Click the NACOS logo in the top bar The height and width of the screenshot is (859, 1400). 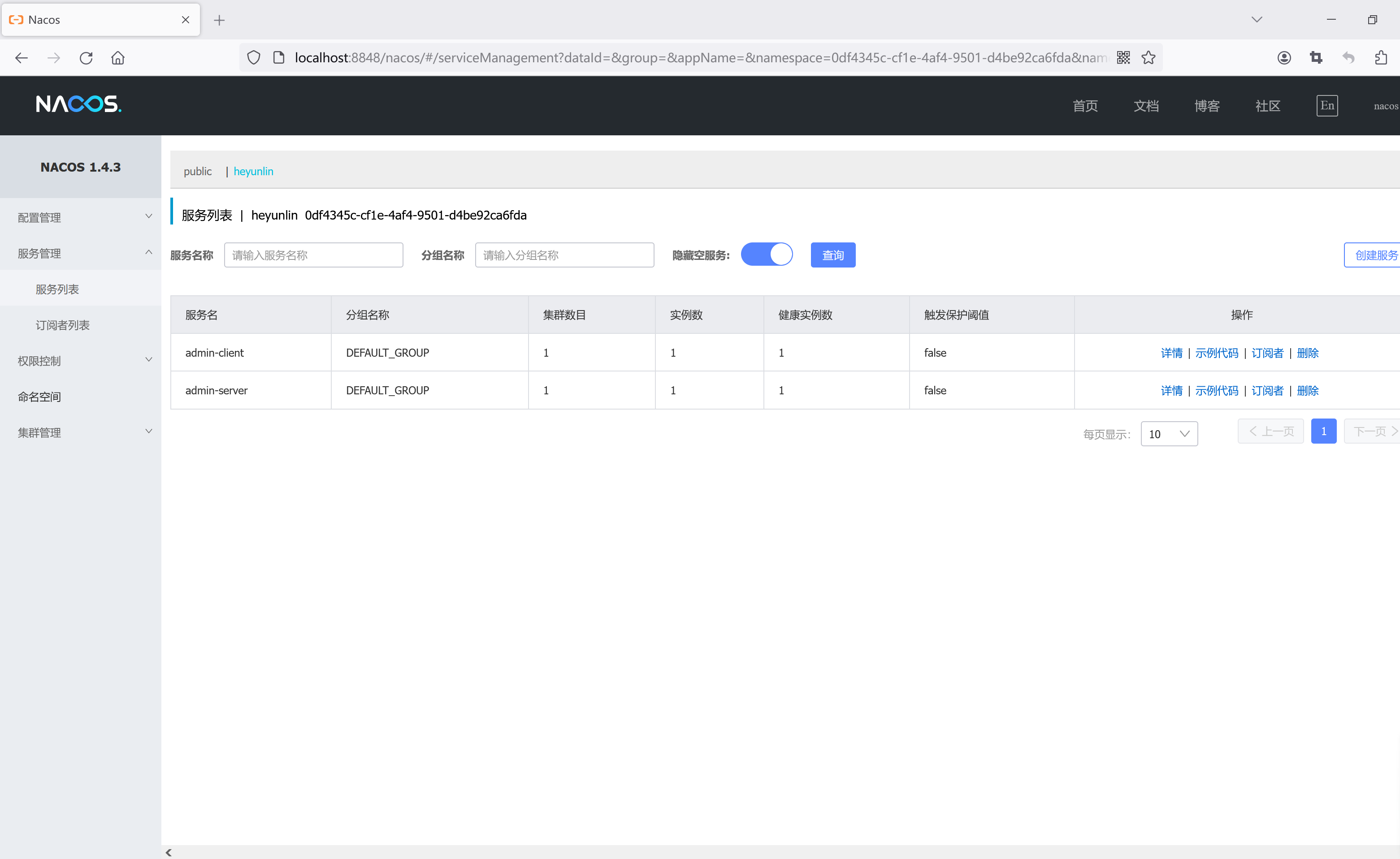78,104
